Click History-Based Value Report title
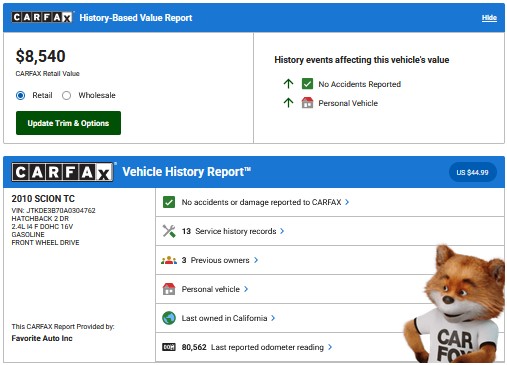This screenshot has width=507, height=365. click(136, 18)
